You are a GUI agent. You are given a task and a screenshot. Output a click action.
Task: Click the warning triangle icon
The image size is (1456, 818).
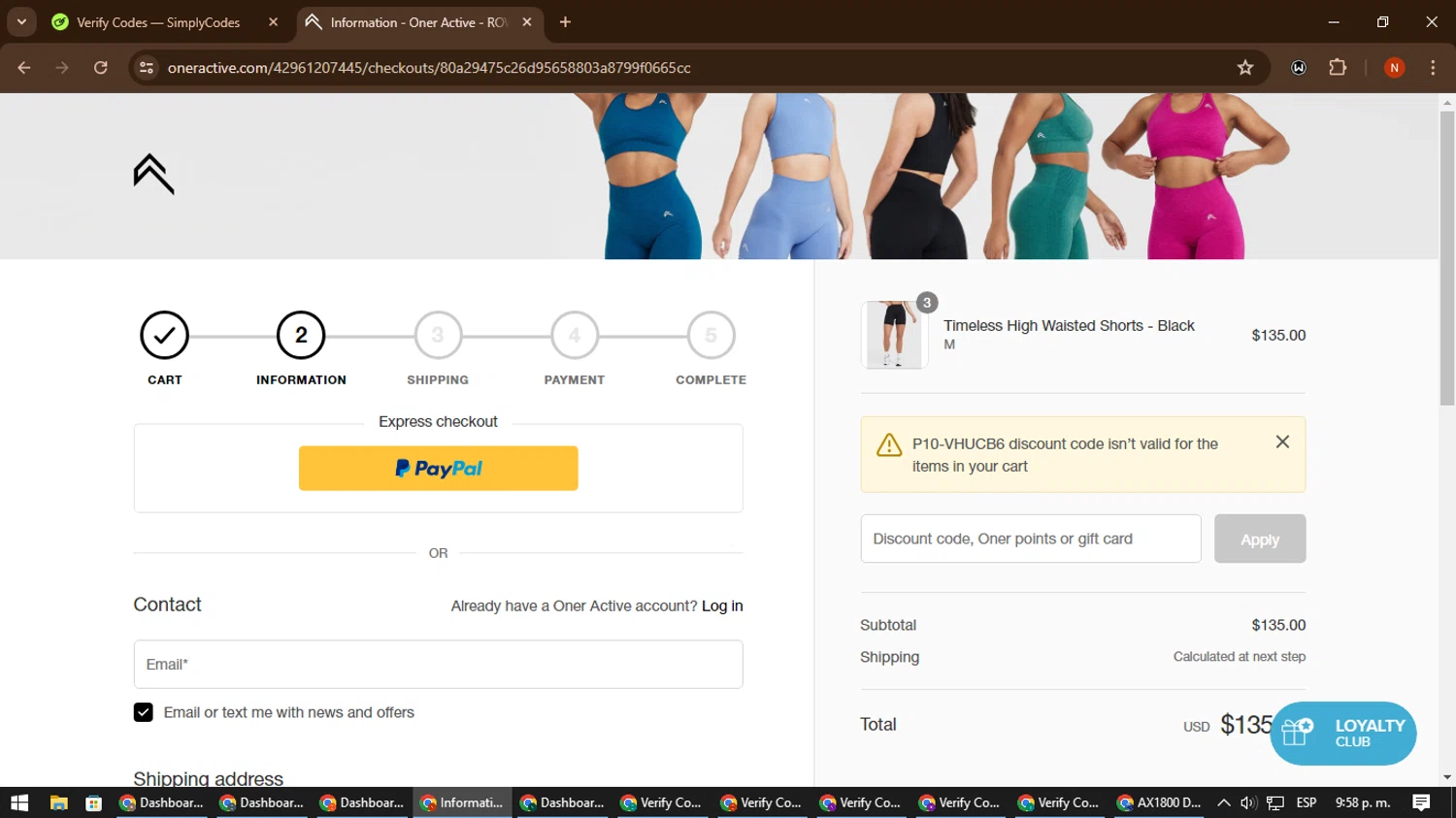coord(889,445)
